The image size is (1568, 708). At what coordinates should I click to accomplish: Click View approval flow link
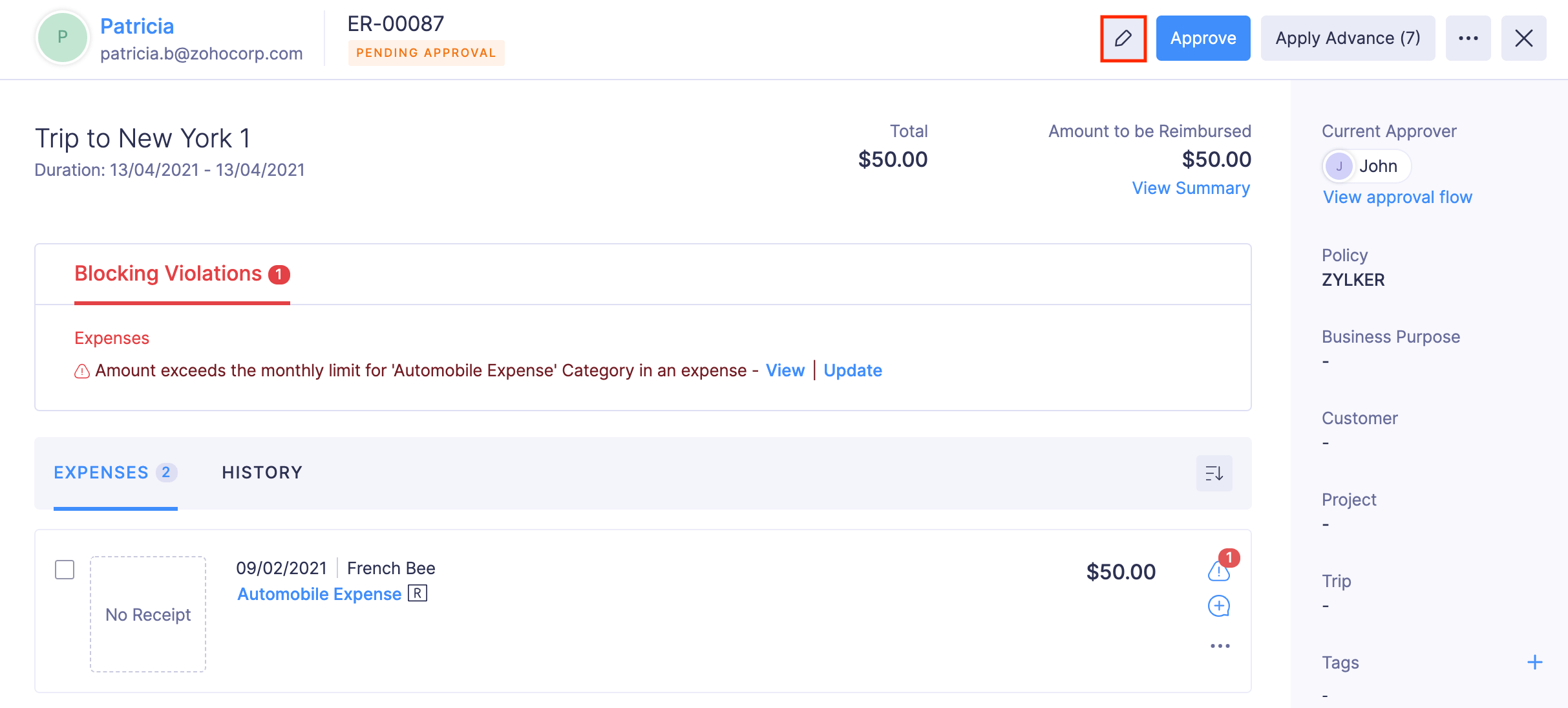1397,197
